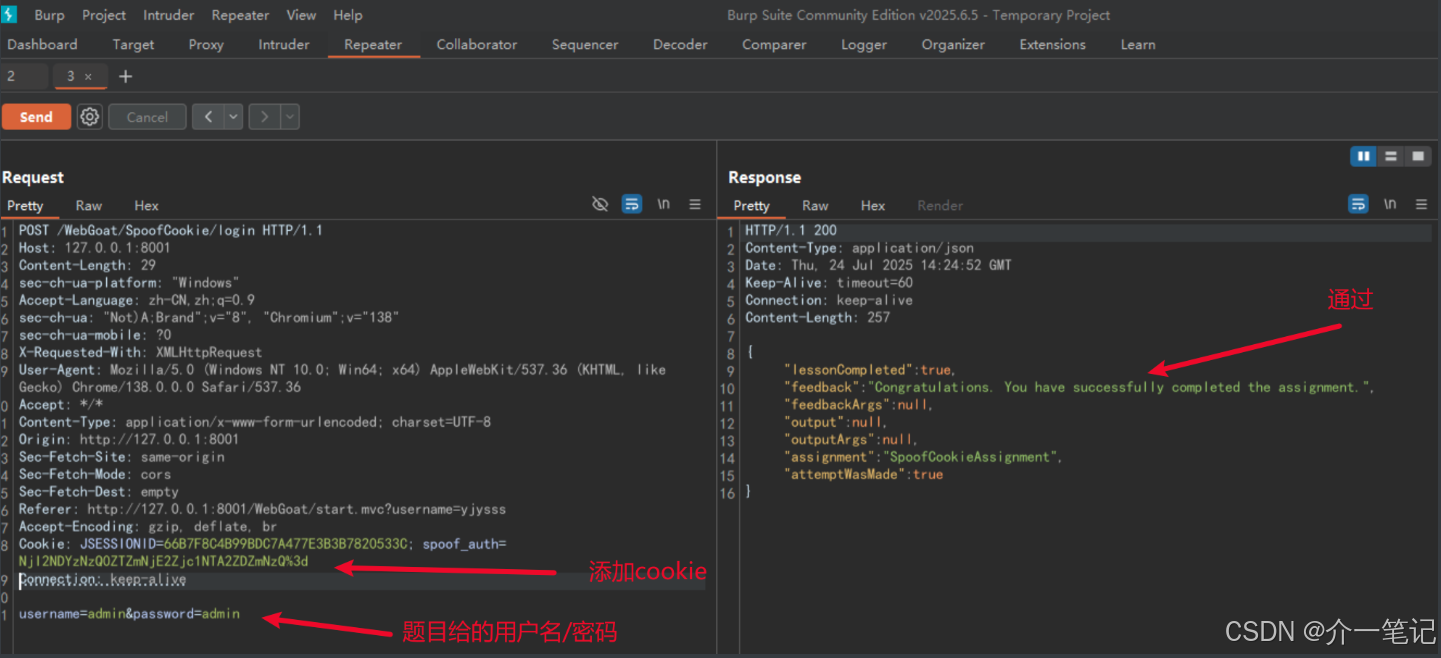Click the "attemptWasMade":true response line
Image resolution: width=1441 pixels, height=658 pixels.
864,474
